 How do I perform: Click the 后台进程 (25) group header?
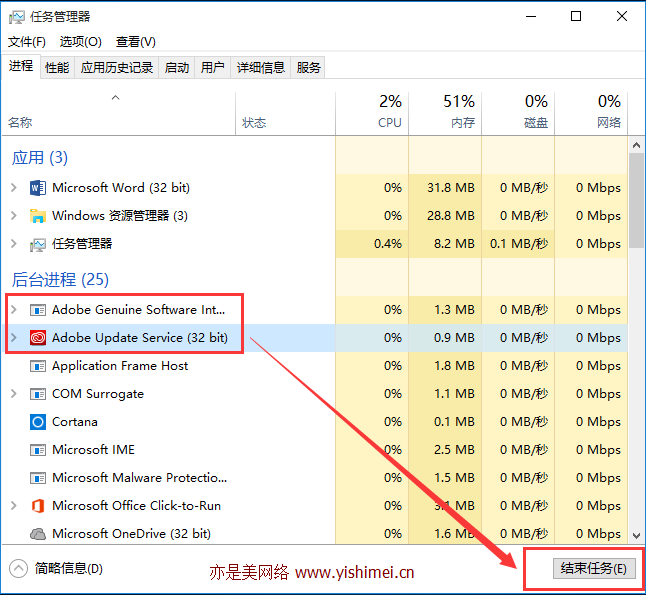tap(60, 280)
